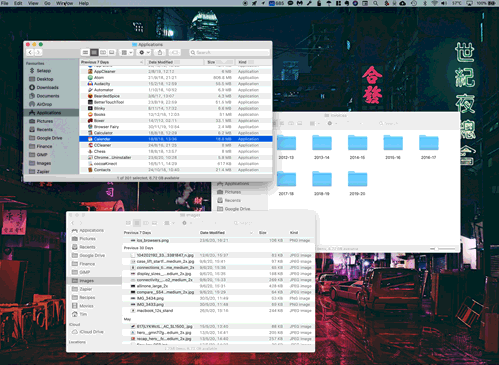Open the View menu in the menu bar

click(x=33, y=3)
